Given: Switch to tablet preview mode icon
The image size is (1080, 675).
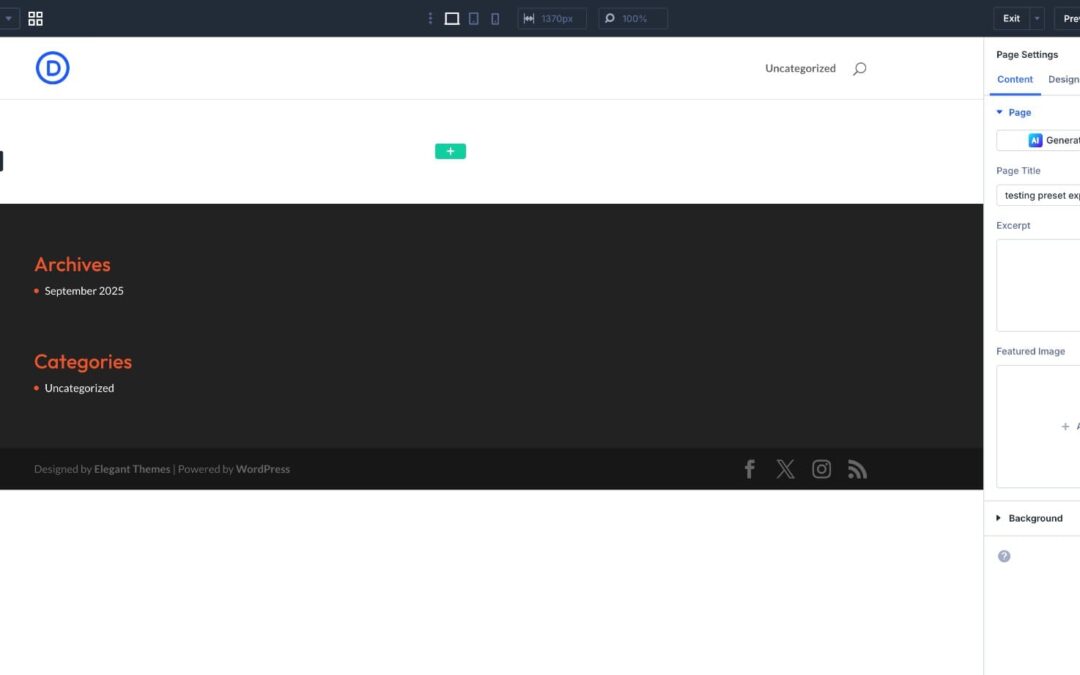Looking at the screenshot, I should 473,17.
